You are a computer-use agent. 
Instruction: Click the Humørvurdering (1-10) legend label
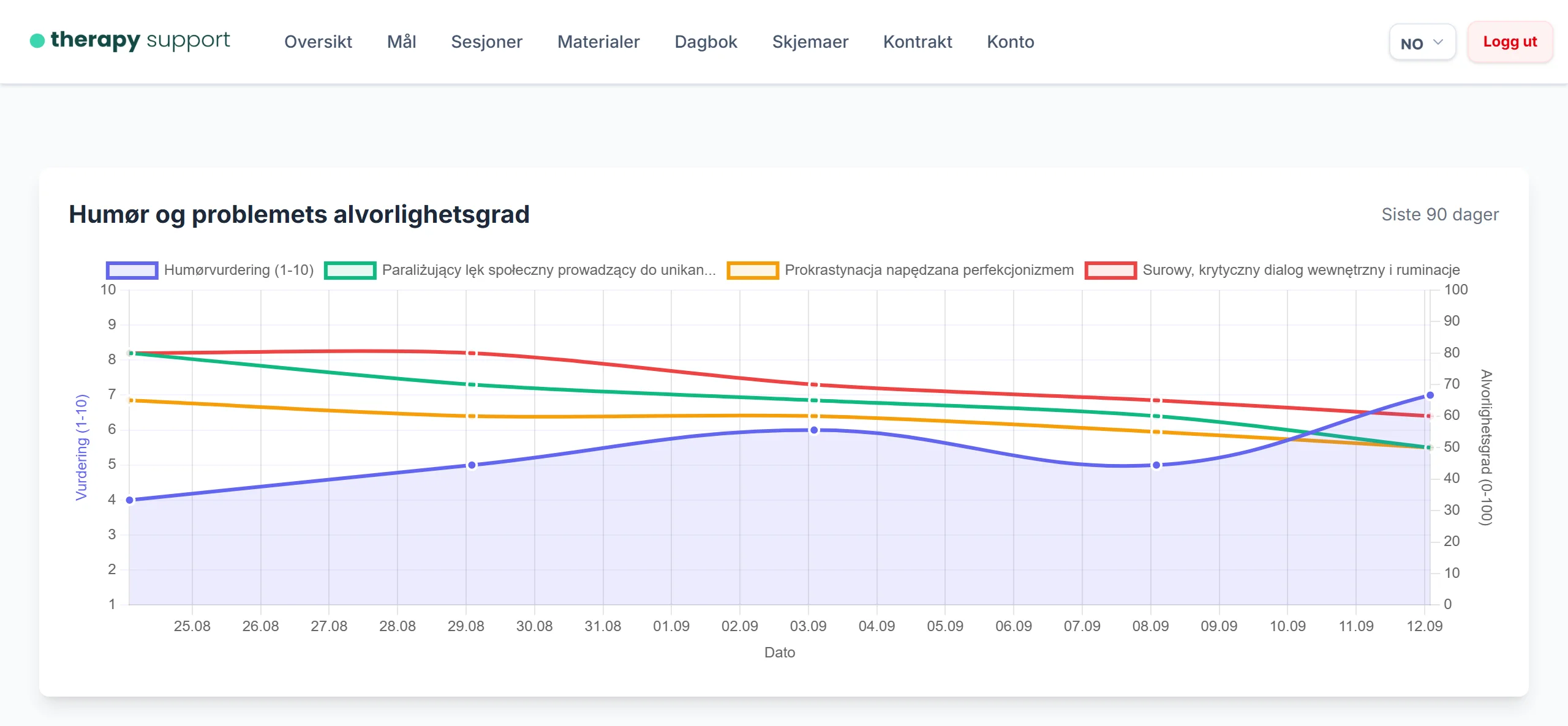(239, 270)
